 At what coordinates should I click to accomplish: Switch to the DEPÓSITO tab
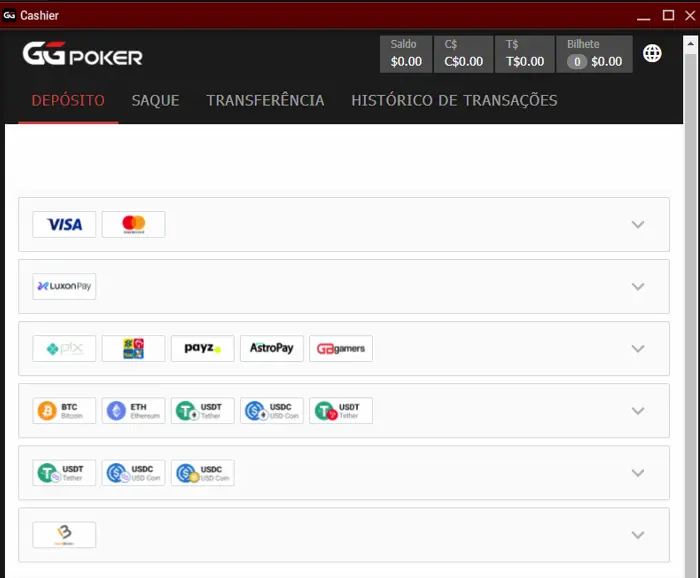pos(68,100)
